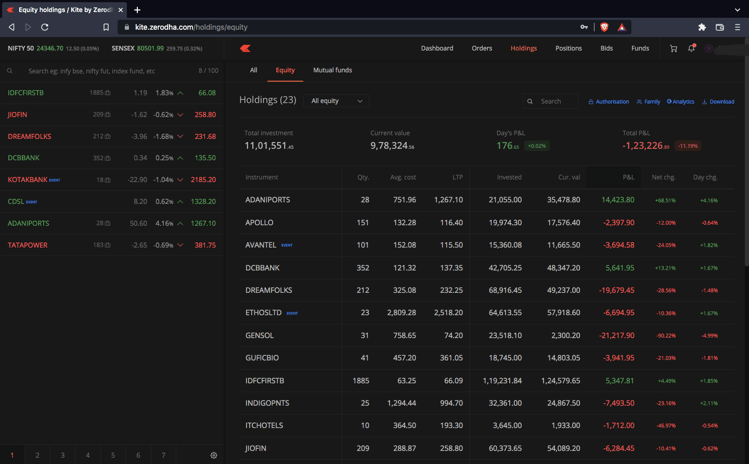Click the down chevron on TATAPOWER watchlist row
This screenshot has height=464, width=749.
(x=180, y=245)
